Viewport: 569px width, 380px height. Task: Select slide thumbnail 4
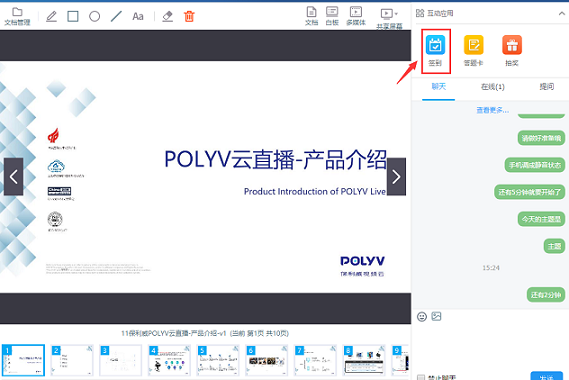coord(169,360)
